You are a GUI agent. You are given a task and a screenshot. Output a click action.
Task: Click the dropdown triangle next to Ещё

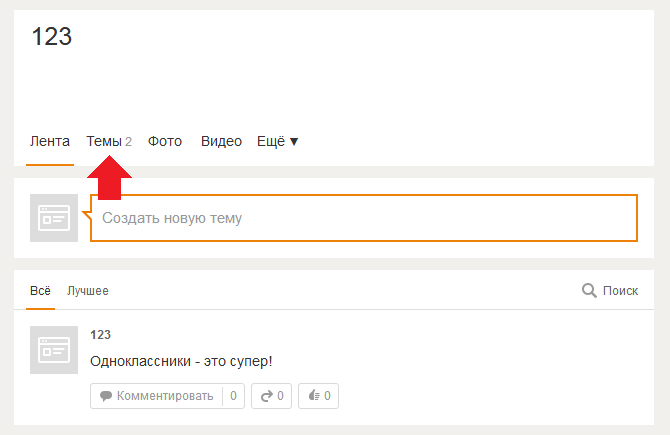pos(294,141)
